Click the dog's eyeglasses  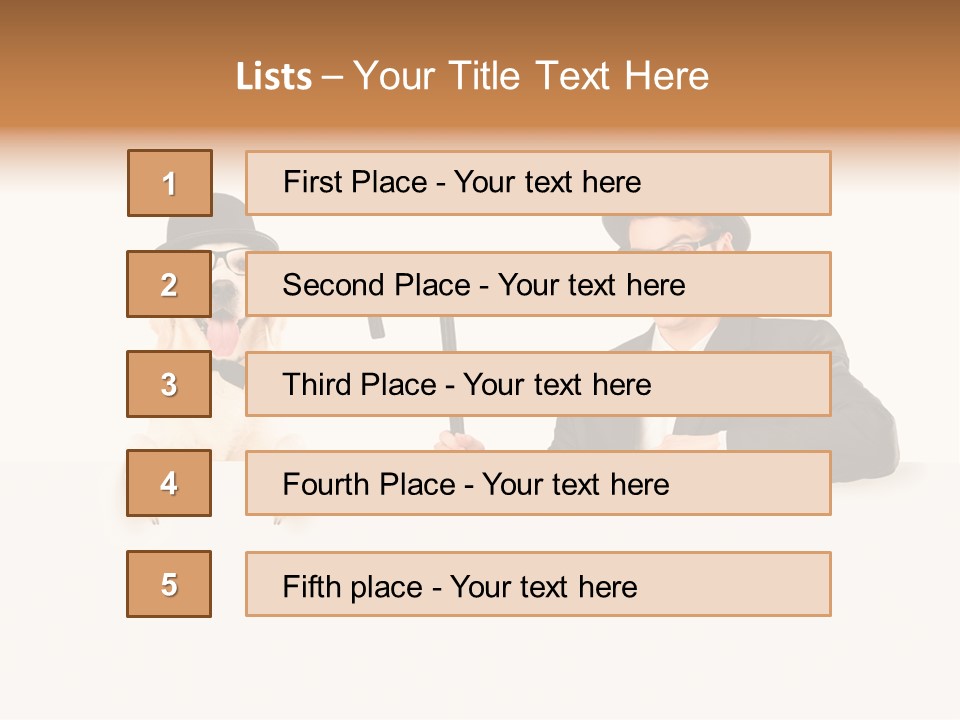[229, 261]
